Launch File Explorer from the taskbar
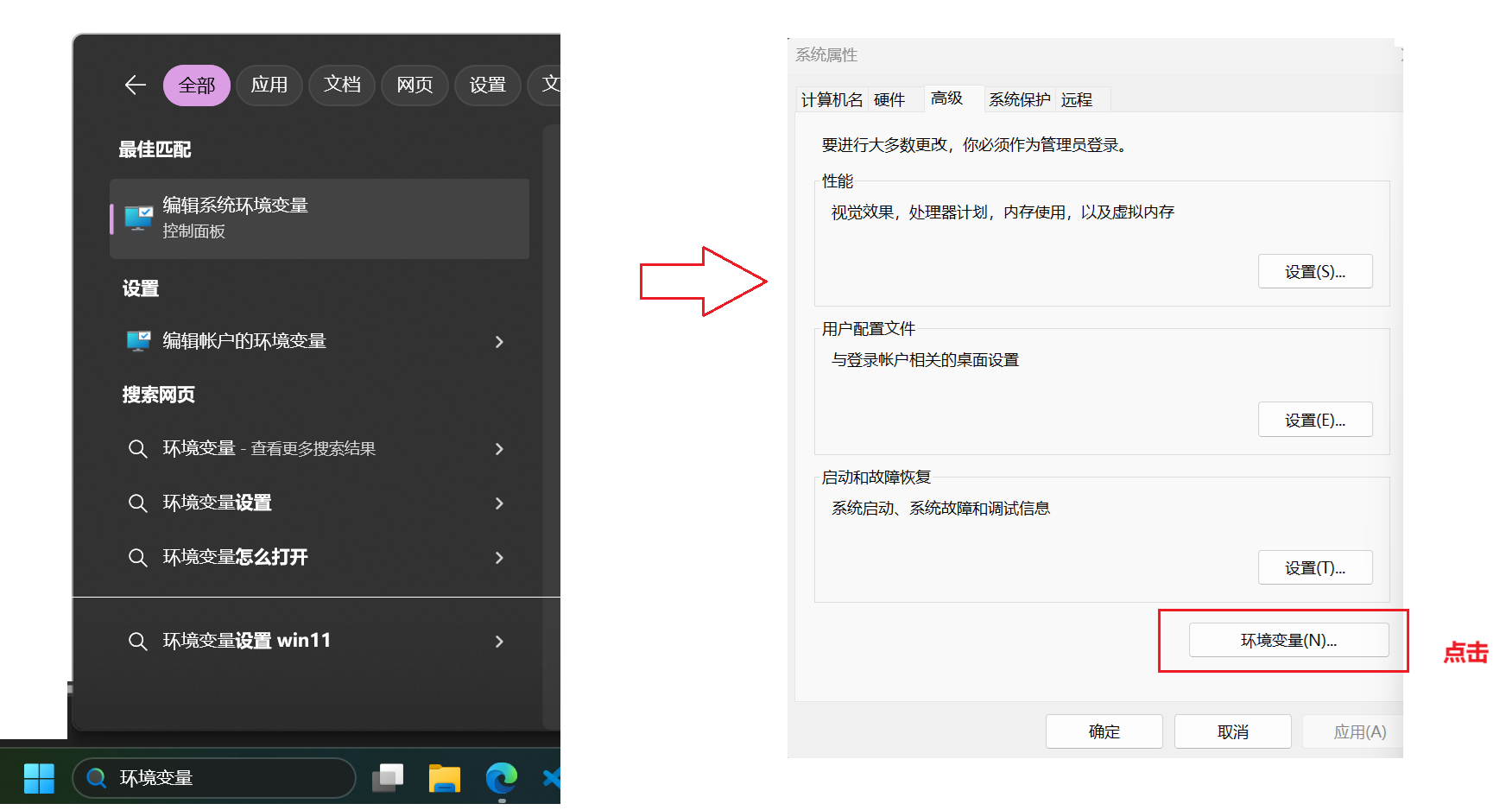Viewport: 1512px width, 810px height. pyautogui.click(x=444, y=778)
